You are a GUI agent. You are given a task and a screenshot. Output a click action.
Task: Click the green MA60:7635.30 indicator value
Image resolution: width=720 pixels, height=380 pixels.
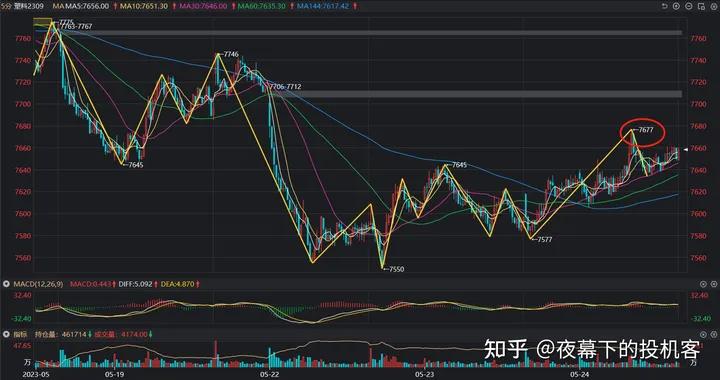click(x=262, y=6)
